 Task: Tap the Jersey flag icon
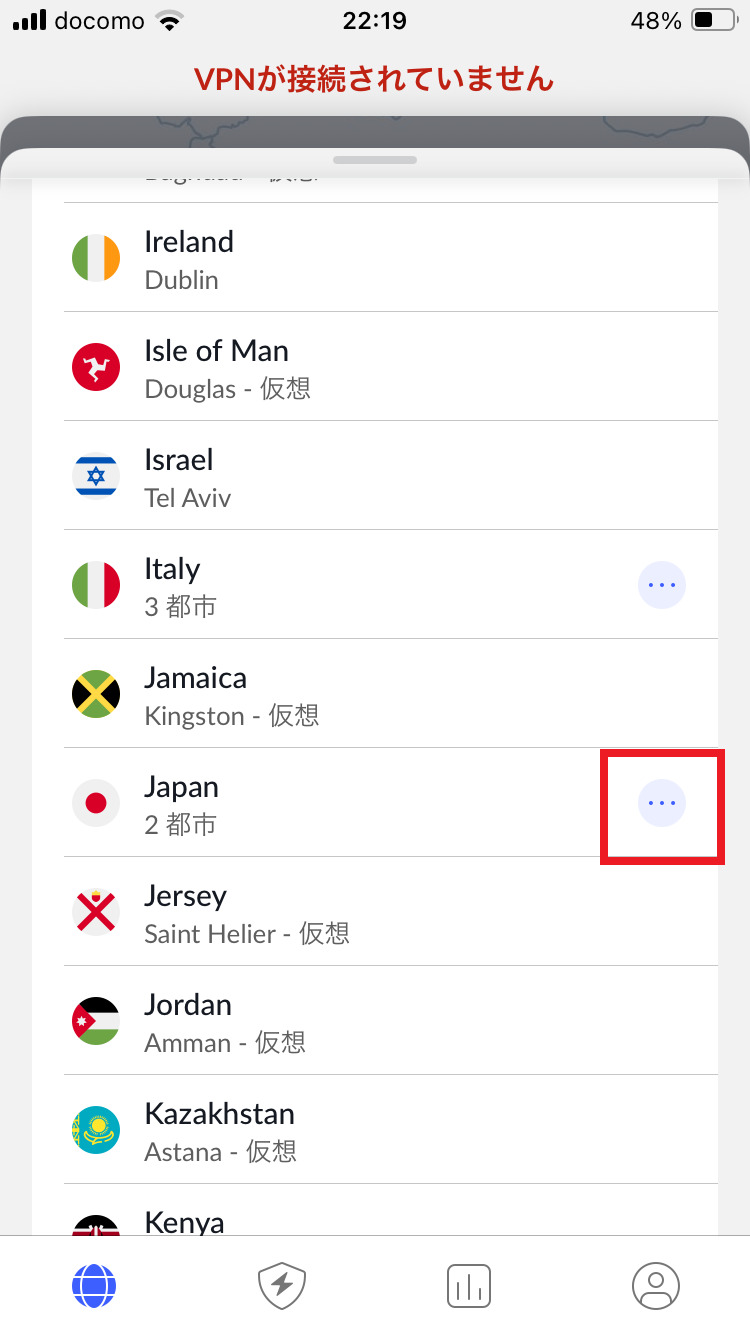click(x=96, y=912)
